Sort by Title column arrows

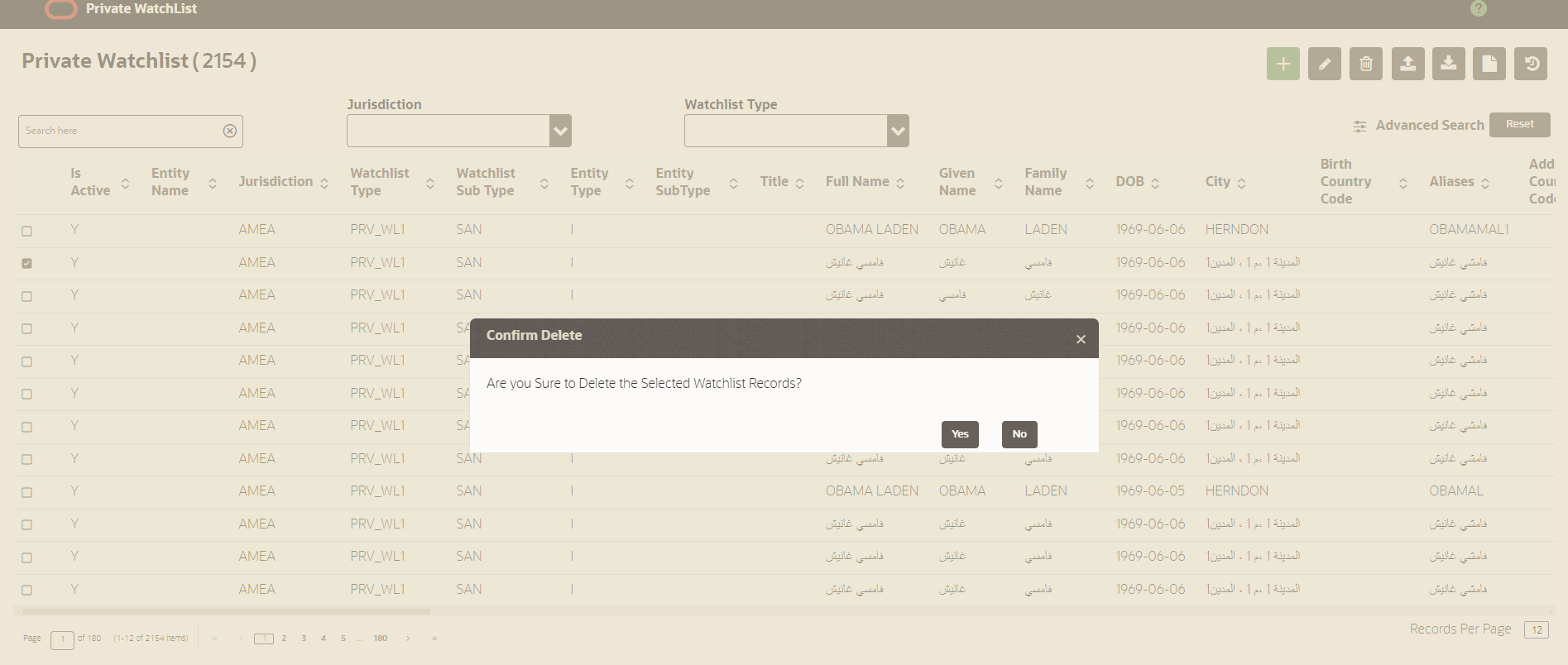pos(799,183)
